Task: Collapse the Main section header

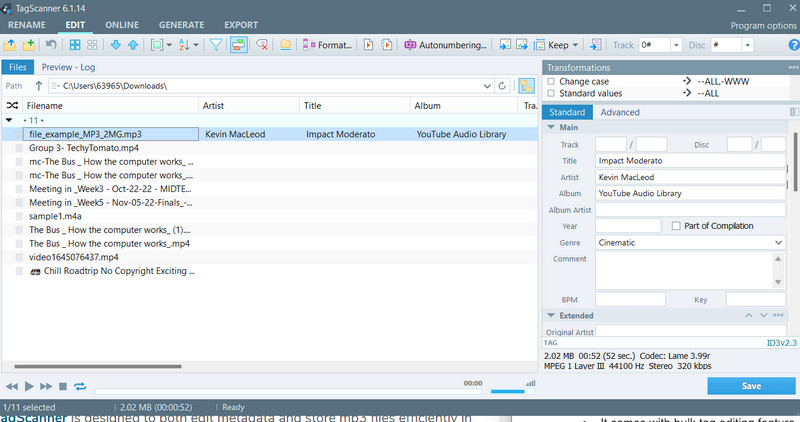Action: (550, 127)
